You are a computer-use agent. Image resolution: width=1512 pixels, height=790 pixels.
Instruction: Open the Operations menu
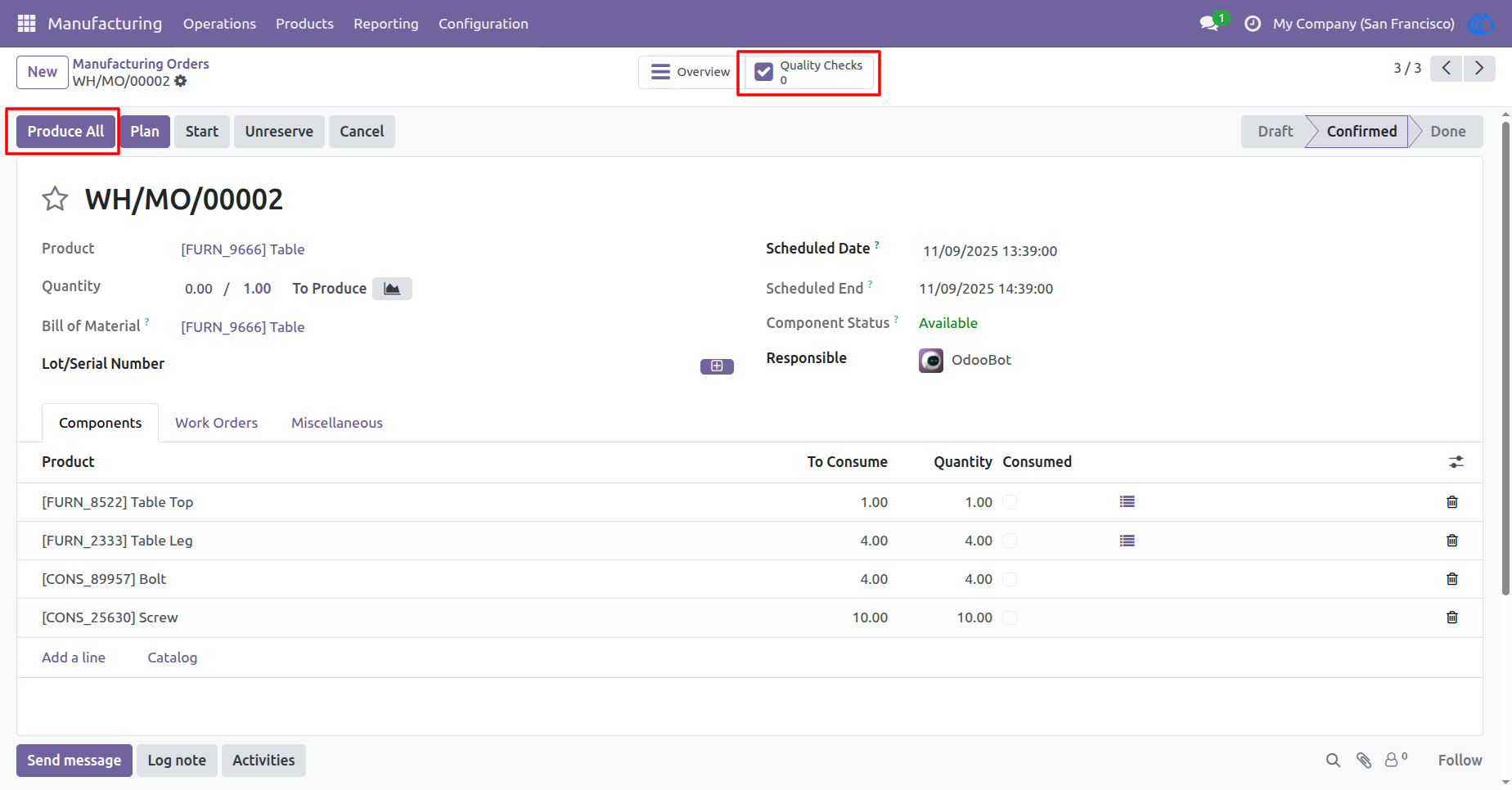[x=219, y=24]
